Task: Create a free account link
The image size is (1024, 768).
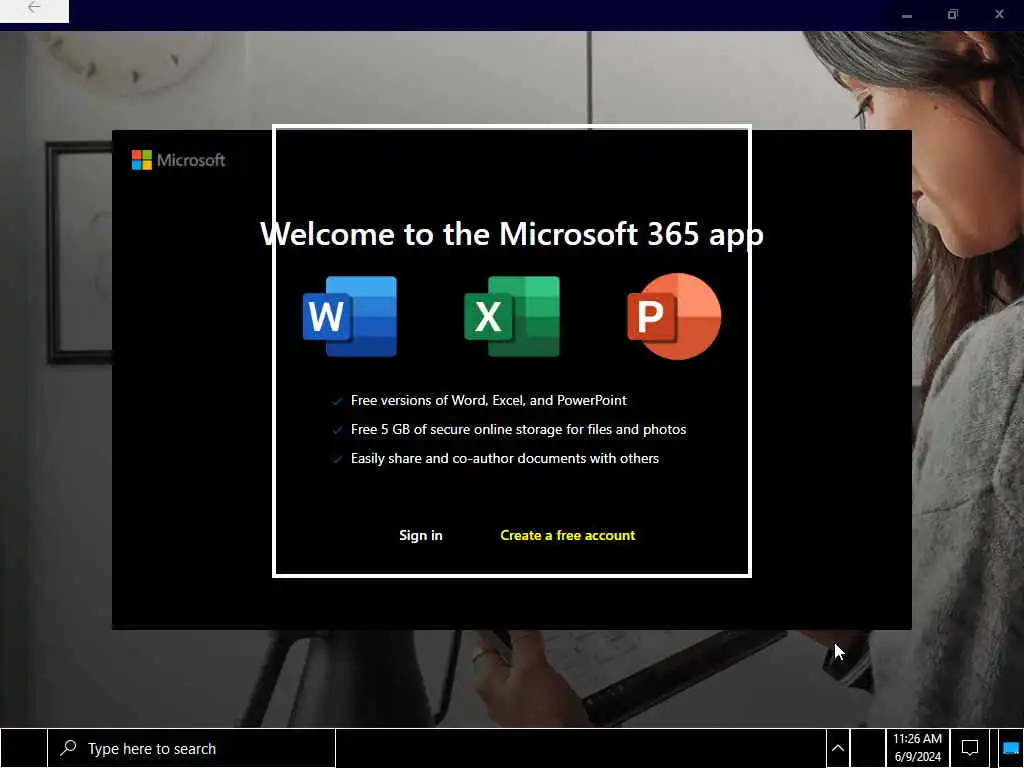Action: (568, 535)
